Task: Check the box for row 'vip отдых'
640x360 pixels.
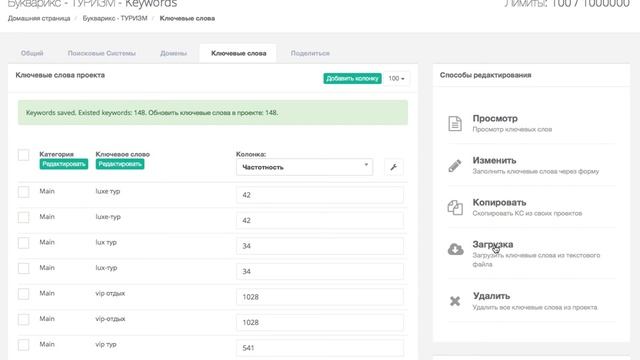Action: click(23, 294)
